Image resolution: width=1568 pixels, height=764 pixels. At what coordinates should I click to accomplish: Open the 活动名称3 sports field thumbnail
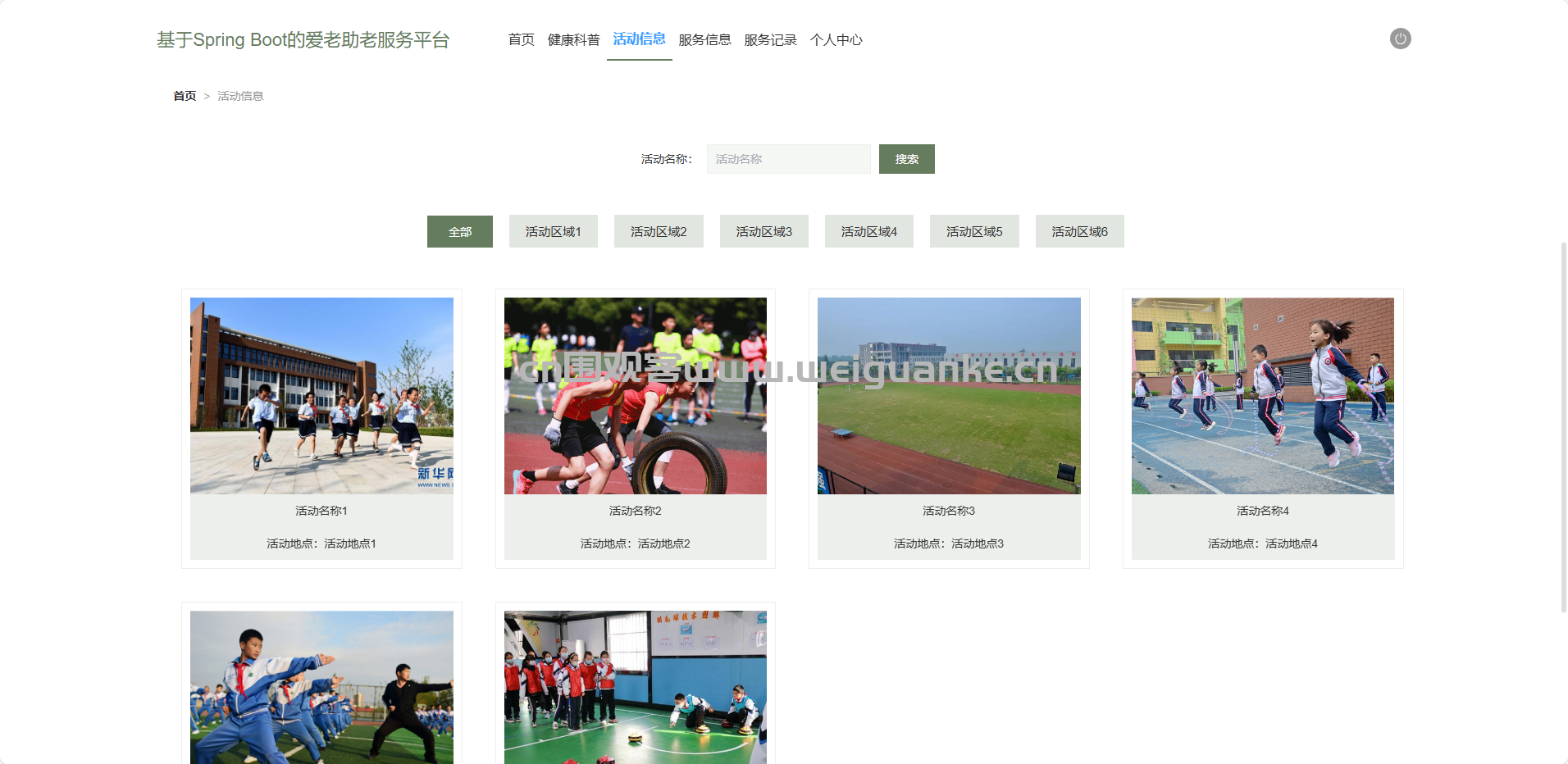click(x=949, y=396)
